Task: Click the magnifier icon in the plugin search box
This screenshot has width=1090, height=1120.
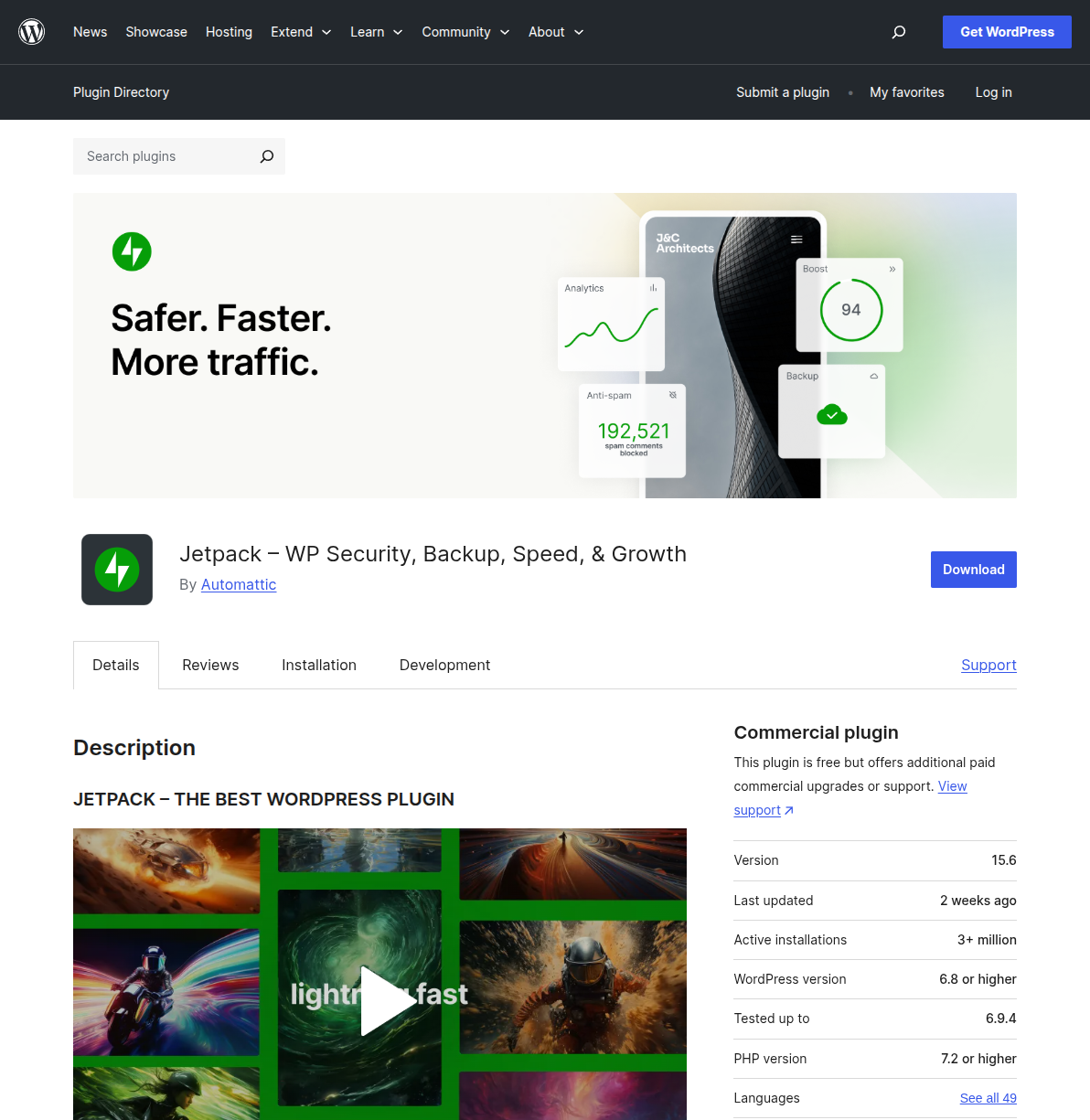Action: pyautogui.click(x=266, y=156)
